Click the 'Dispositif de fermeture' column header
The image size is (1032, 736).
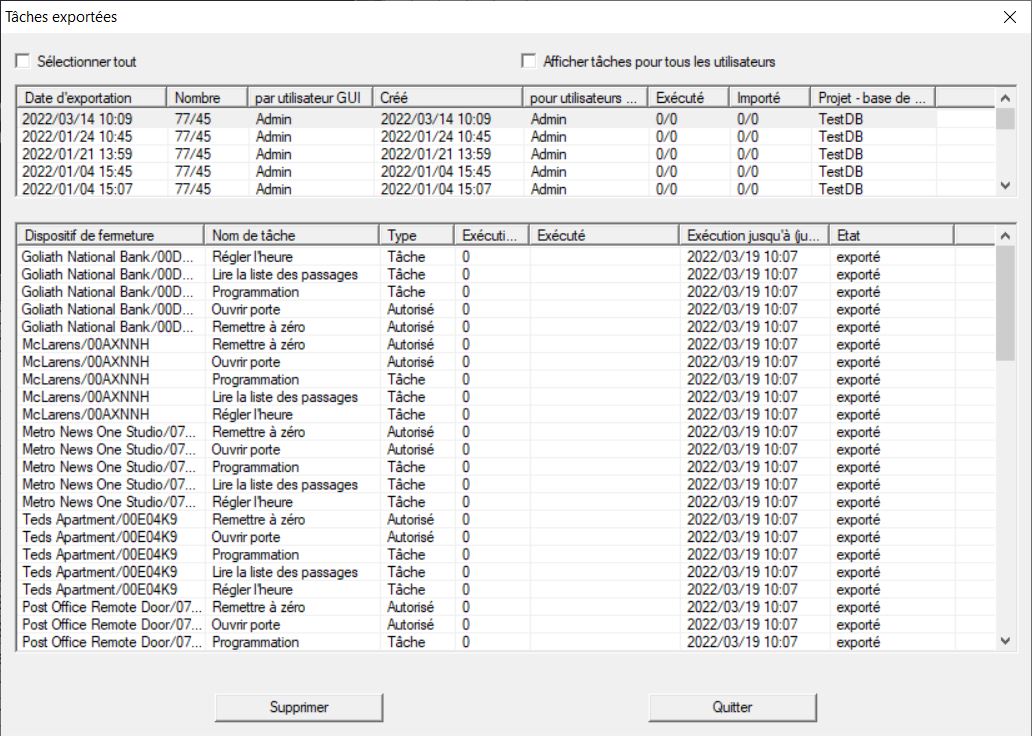pyautogui.click(x=110, y=235)
